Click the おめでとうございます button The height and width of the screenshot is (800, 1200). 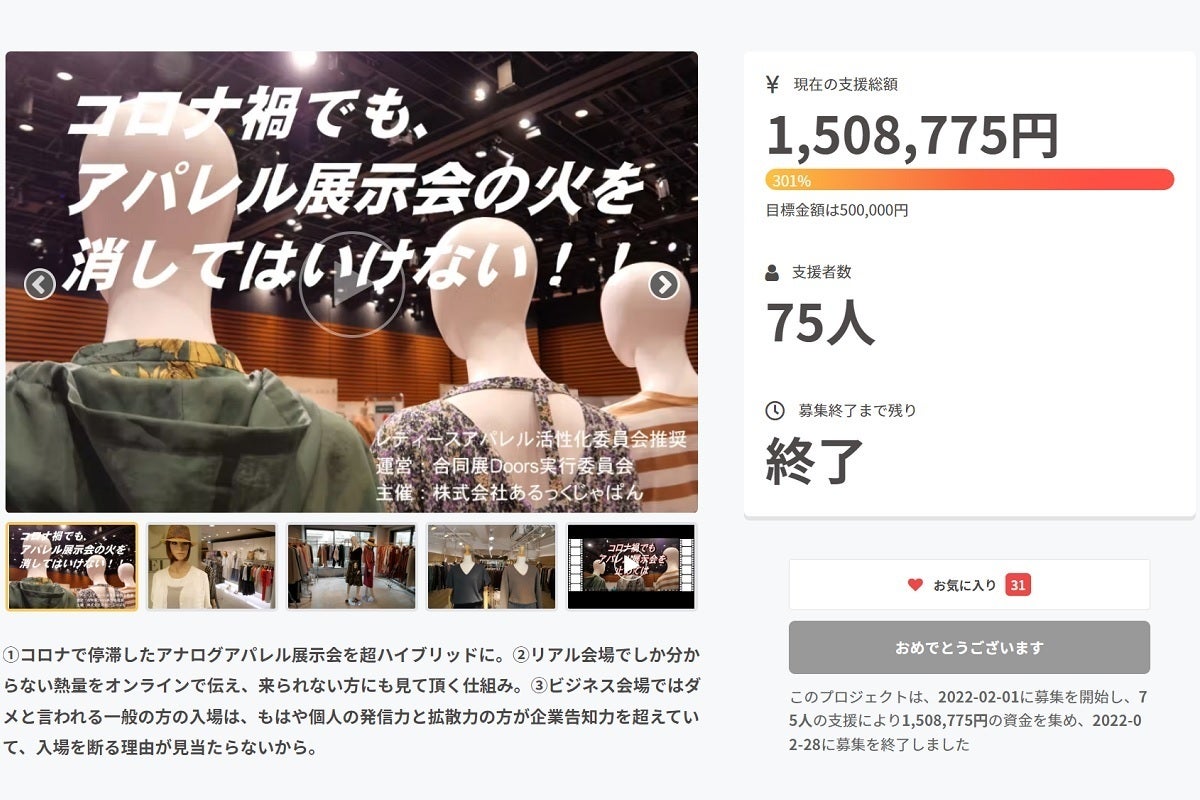[x=969, y=647]
